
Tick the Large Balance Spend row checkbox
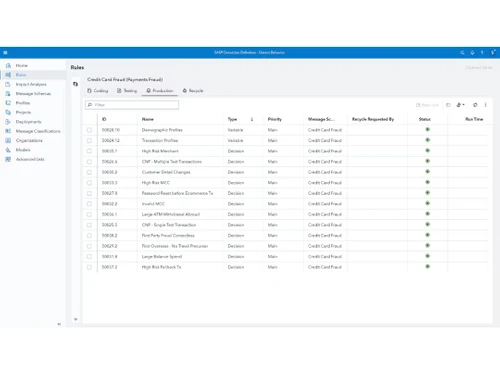[x=89, y=257]
